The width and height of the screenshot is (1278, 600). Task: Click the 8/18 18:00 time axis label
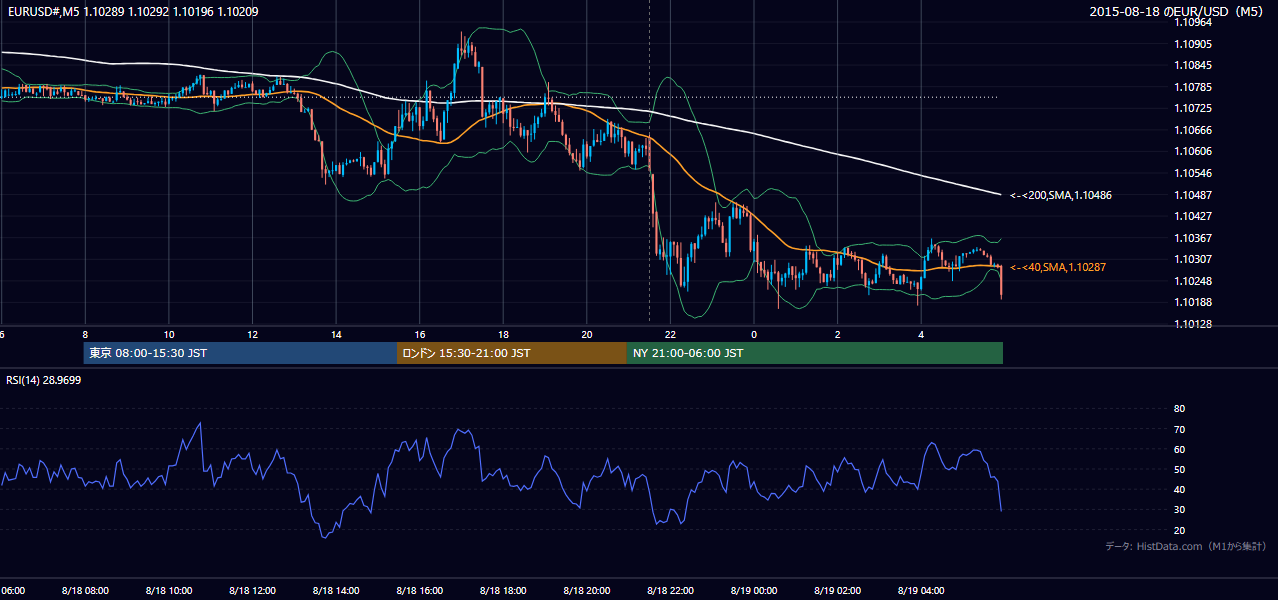pos(502,591)
